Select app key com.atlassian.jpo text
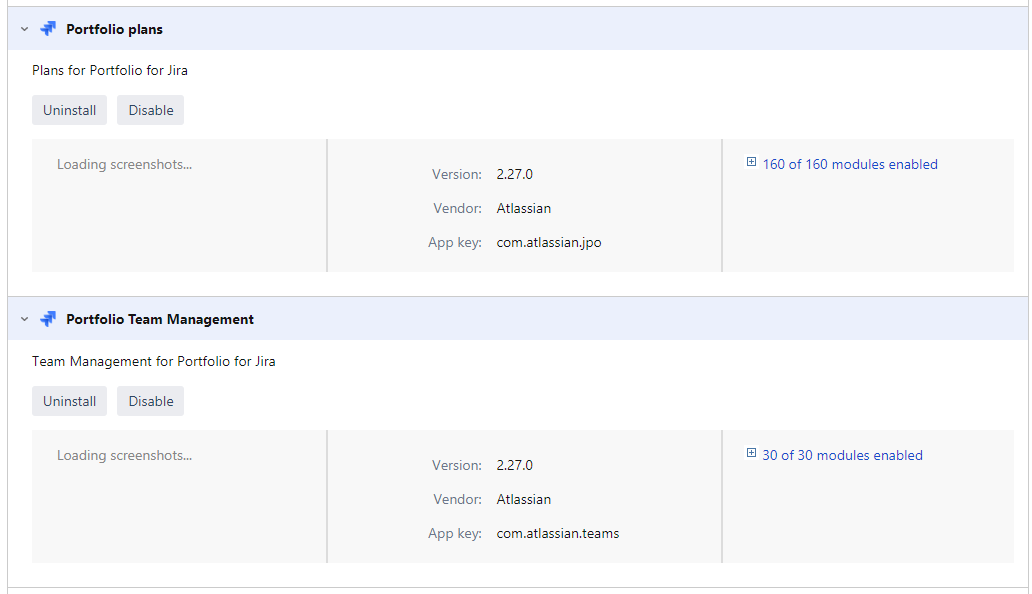The image size is (1032, 594). click(549, 242)
